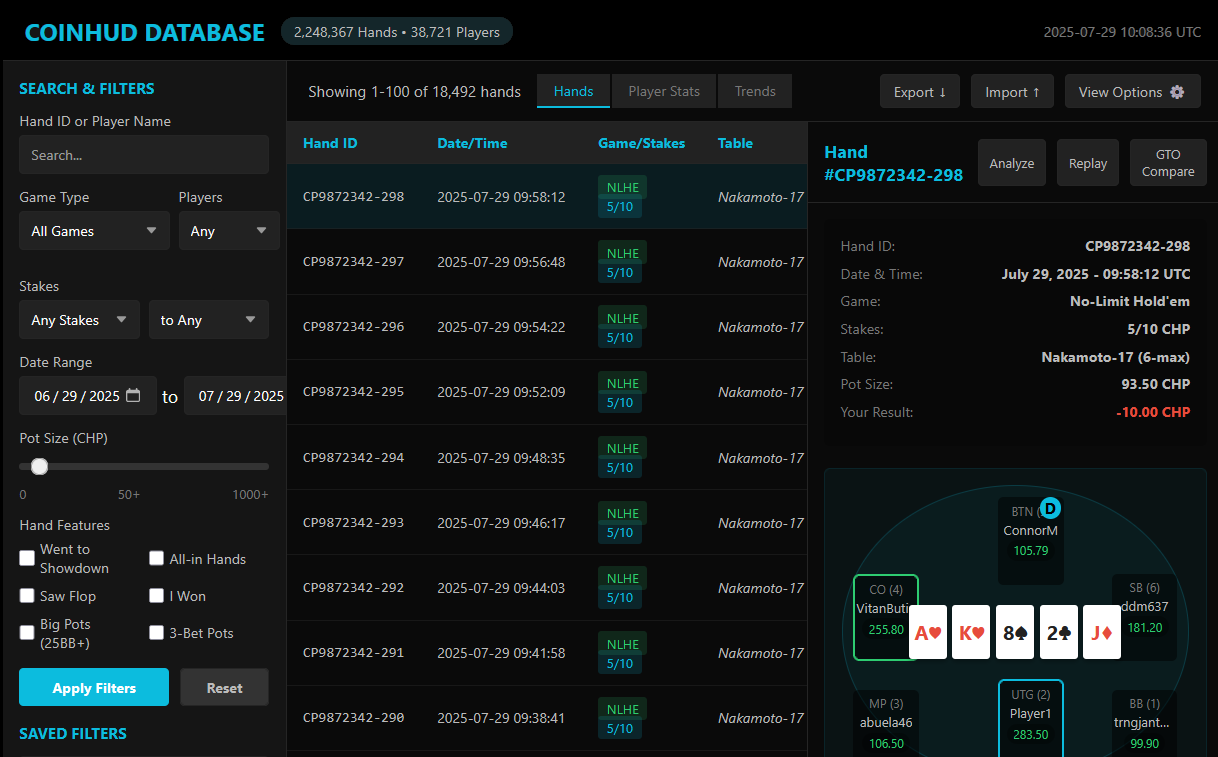Enable the All-in Hands checkbox
1218x757 pixels.
[x=157, y=558]
